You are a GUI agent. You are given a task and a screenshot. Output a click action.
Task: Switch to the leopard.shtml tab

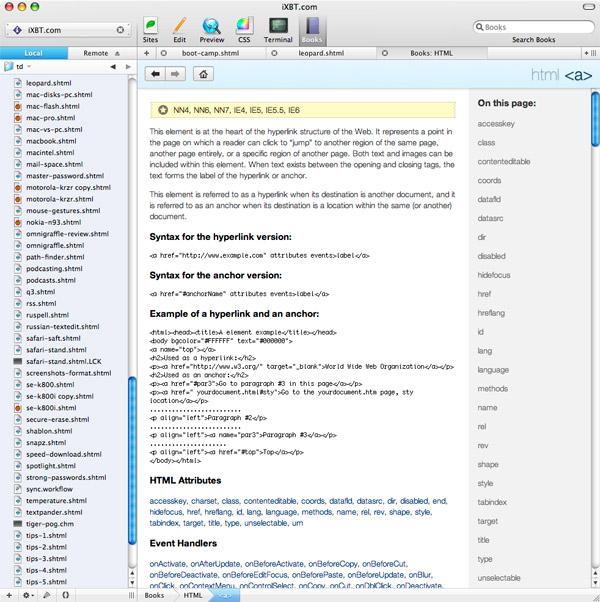coord(321,53)
